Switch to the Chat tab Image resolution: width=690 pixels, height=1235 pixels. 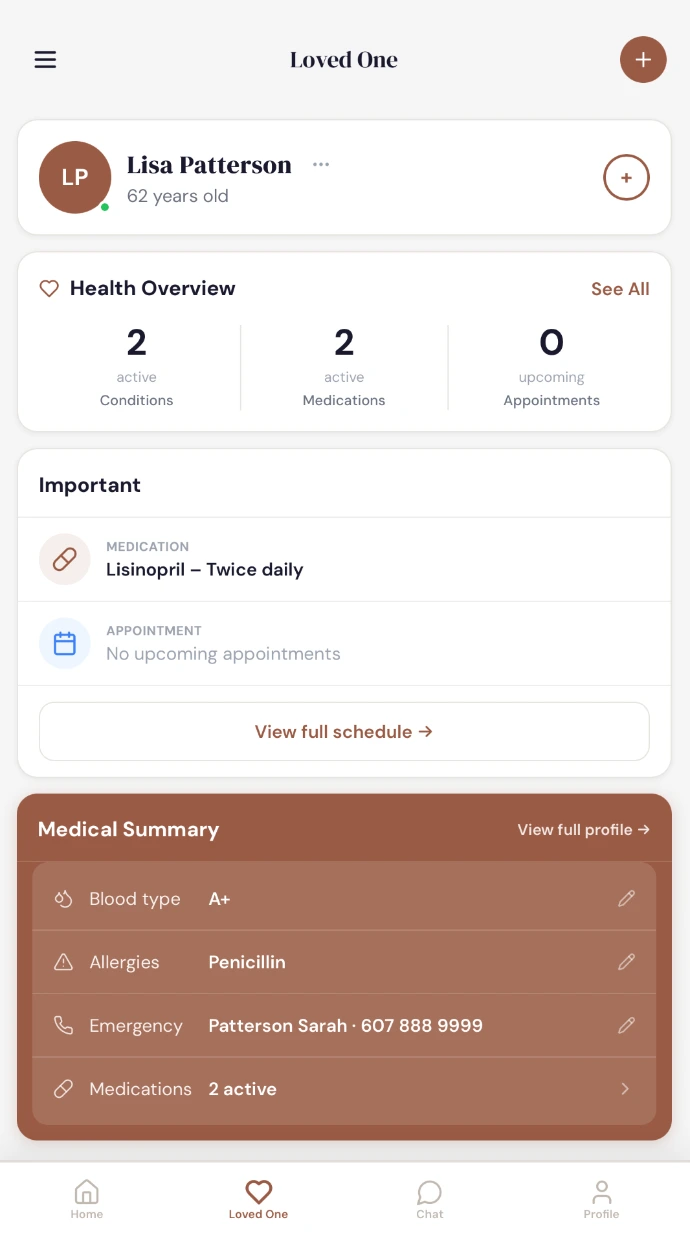430,1199
